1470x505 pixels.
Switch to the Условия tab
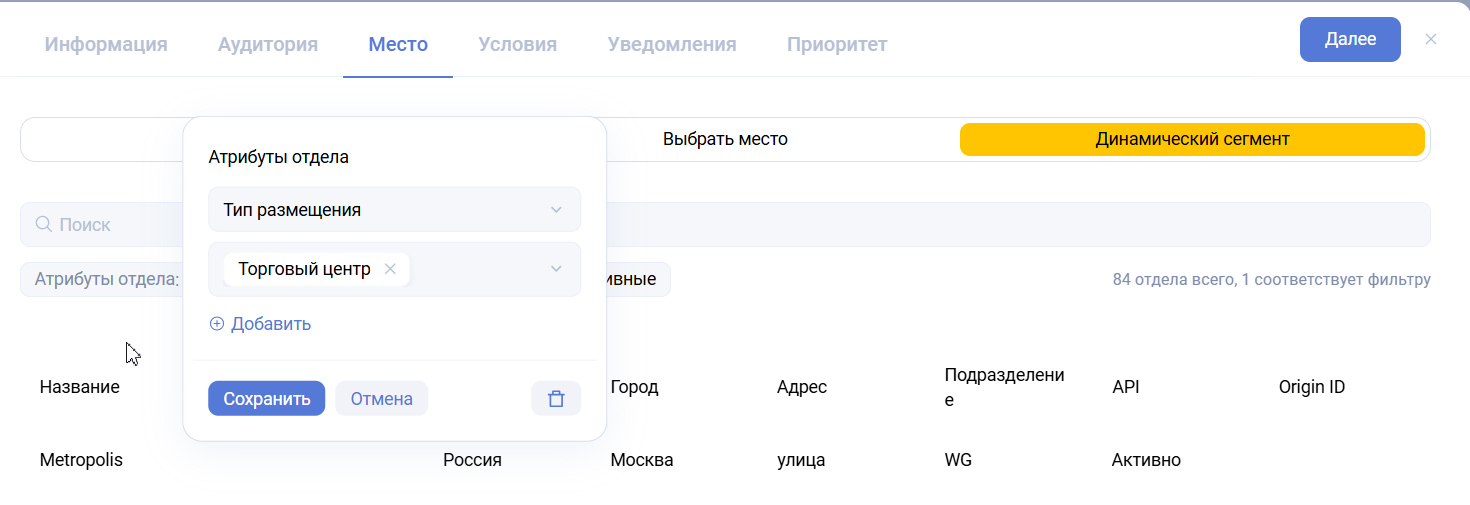pyautogui.click(x=517, y=44)
